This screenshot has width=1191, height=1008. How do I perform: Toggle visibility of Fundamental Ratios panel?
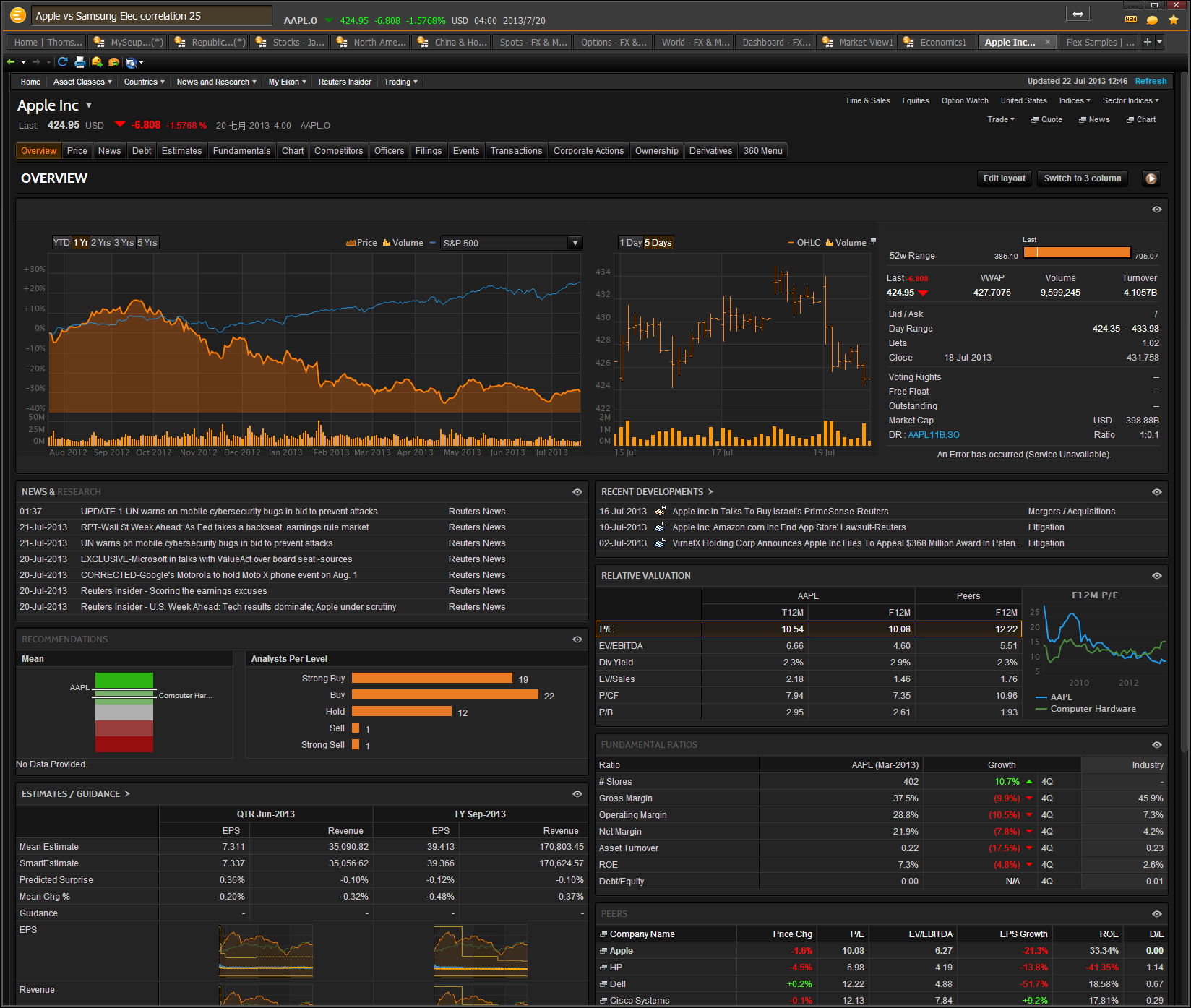pyautogui.click(x=1157, y=745)
